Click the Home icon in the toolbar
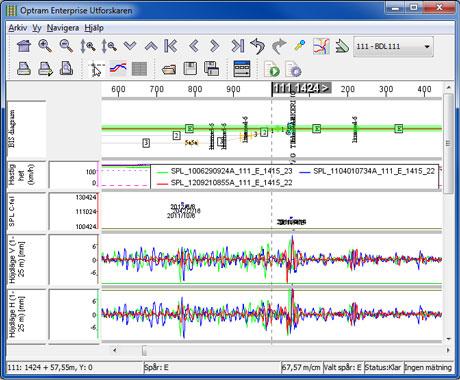This screenshot has width=460, height=380. [24, 46]
